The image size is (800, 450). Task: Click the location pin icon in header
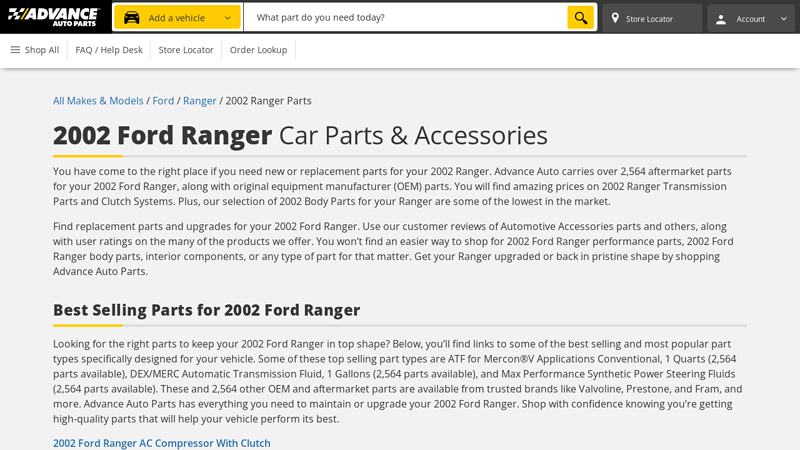pos(615,18)
